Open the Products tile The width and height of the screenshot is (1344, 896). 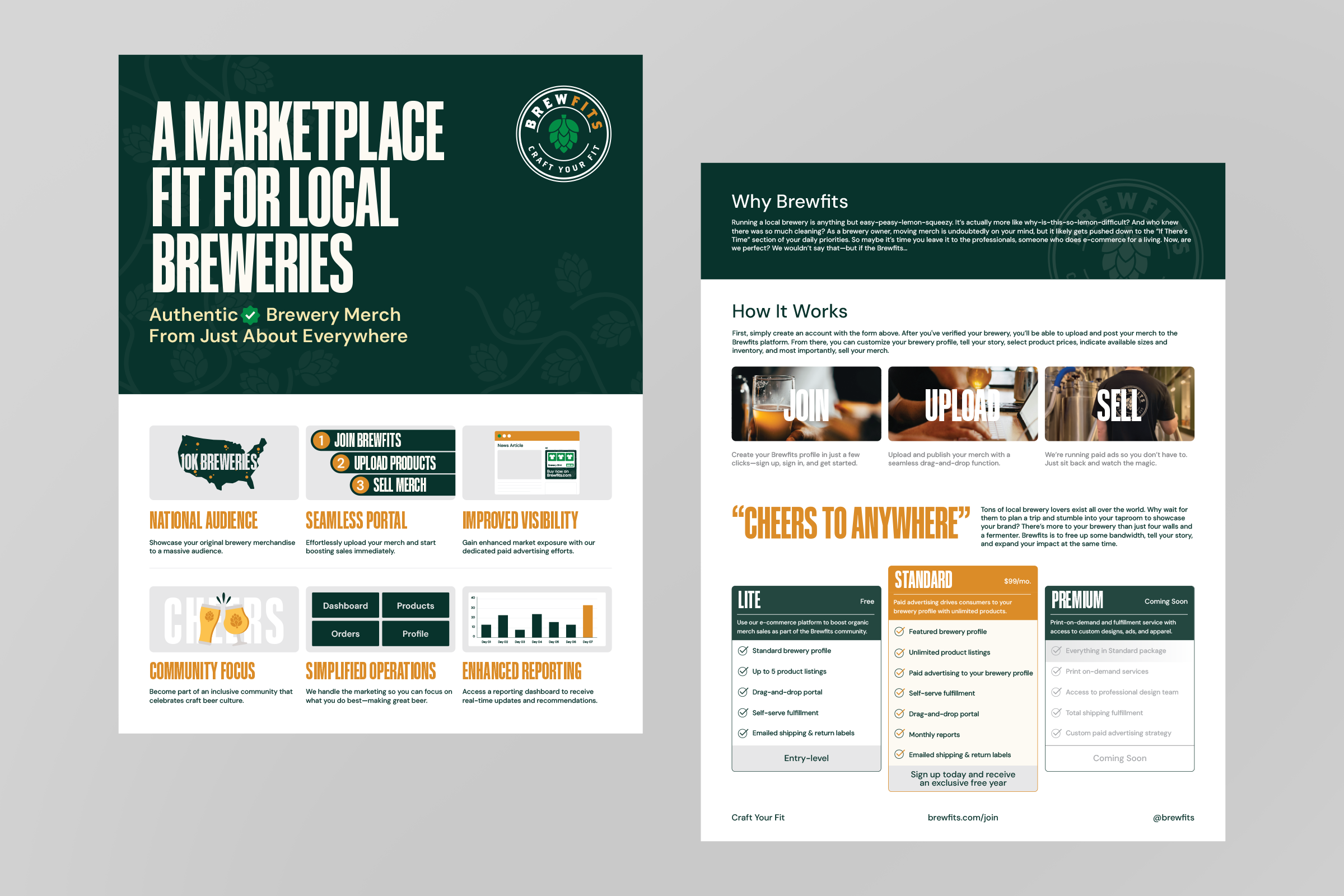[x=416, y=606]
